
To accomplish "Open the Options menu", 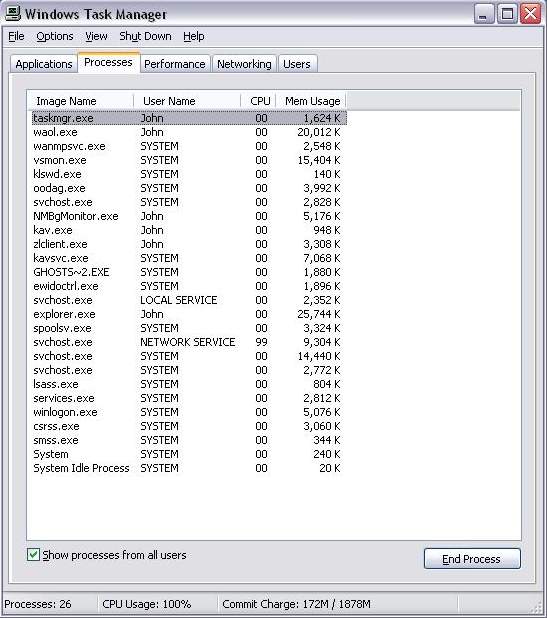I will (55, 36).
